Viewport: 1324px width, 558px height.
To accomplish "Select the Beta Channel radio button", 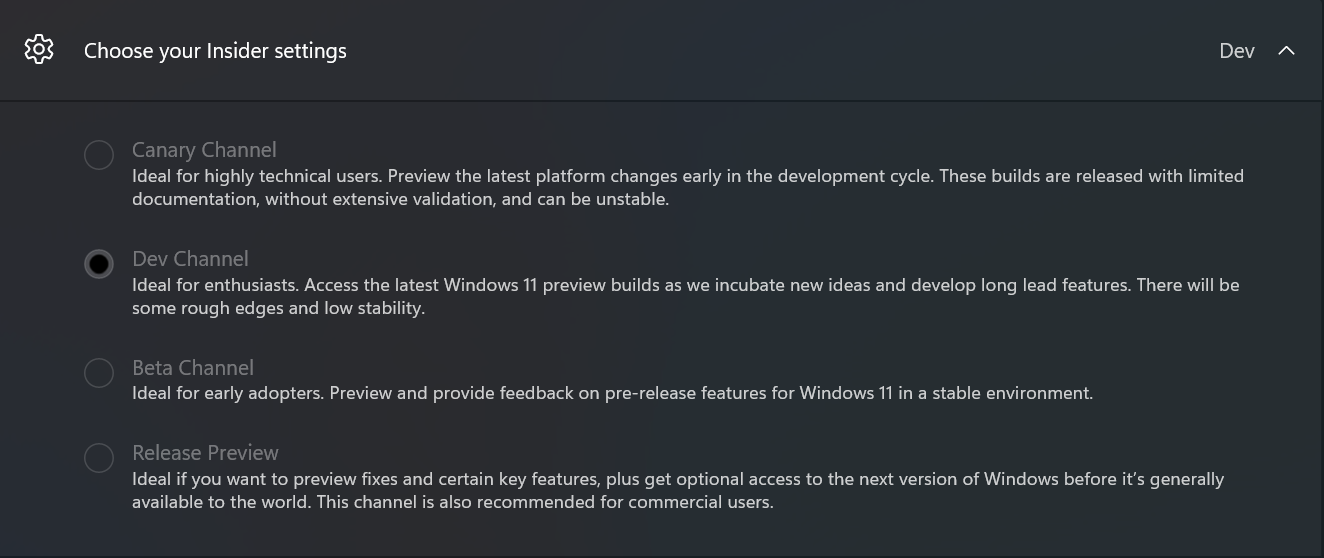I will pyautogui.click(x=99, y=373).
